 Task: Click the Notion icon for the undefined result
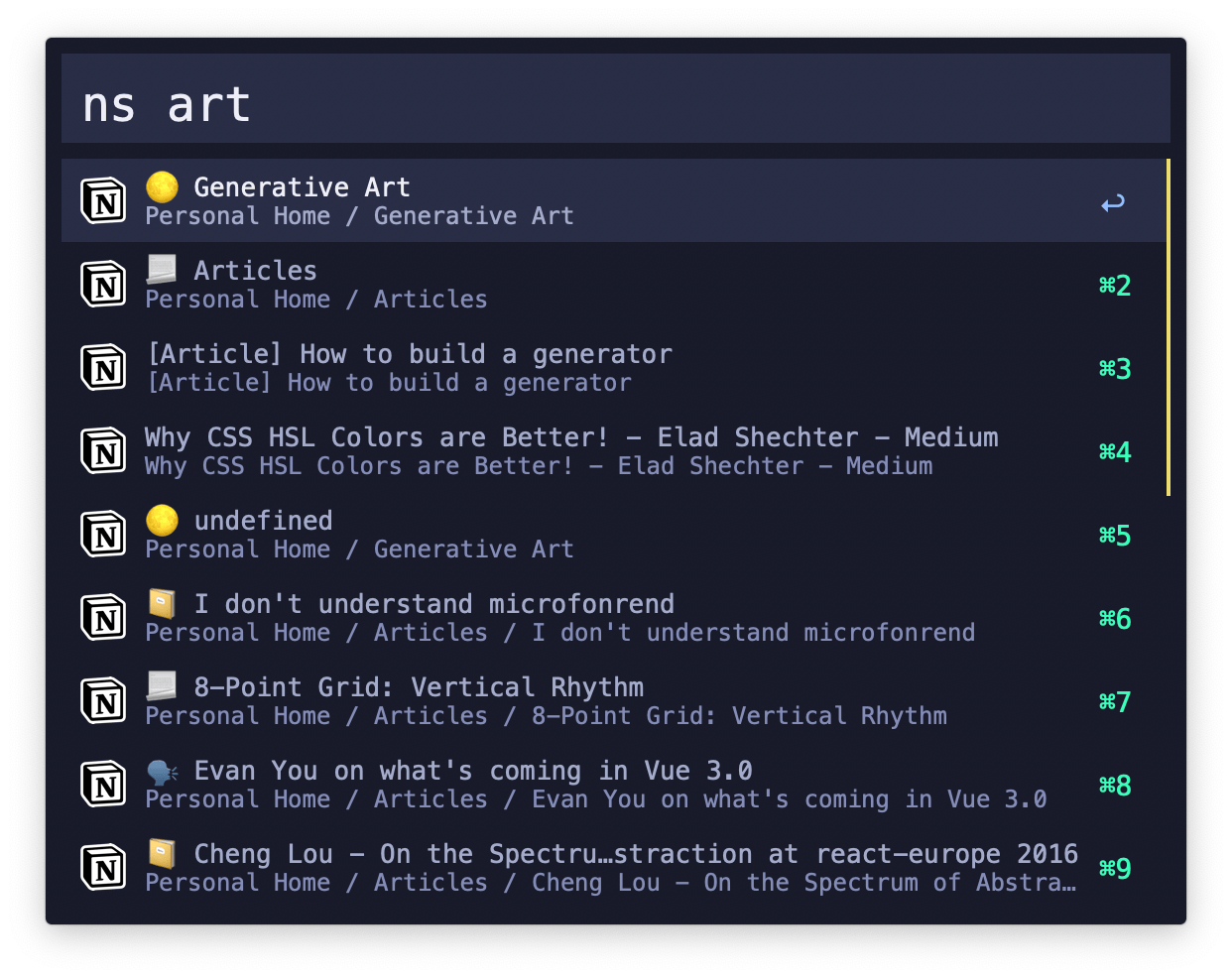click(x=102, y=534)
